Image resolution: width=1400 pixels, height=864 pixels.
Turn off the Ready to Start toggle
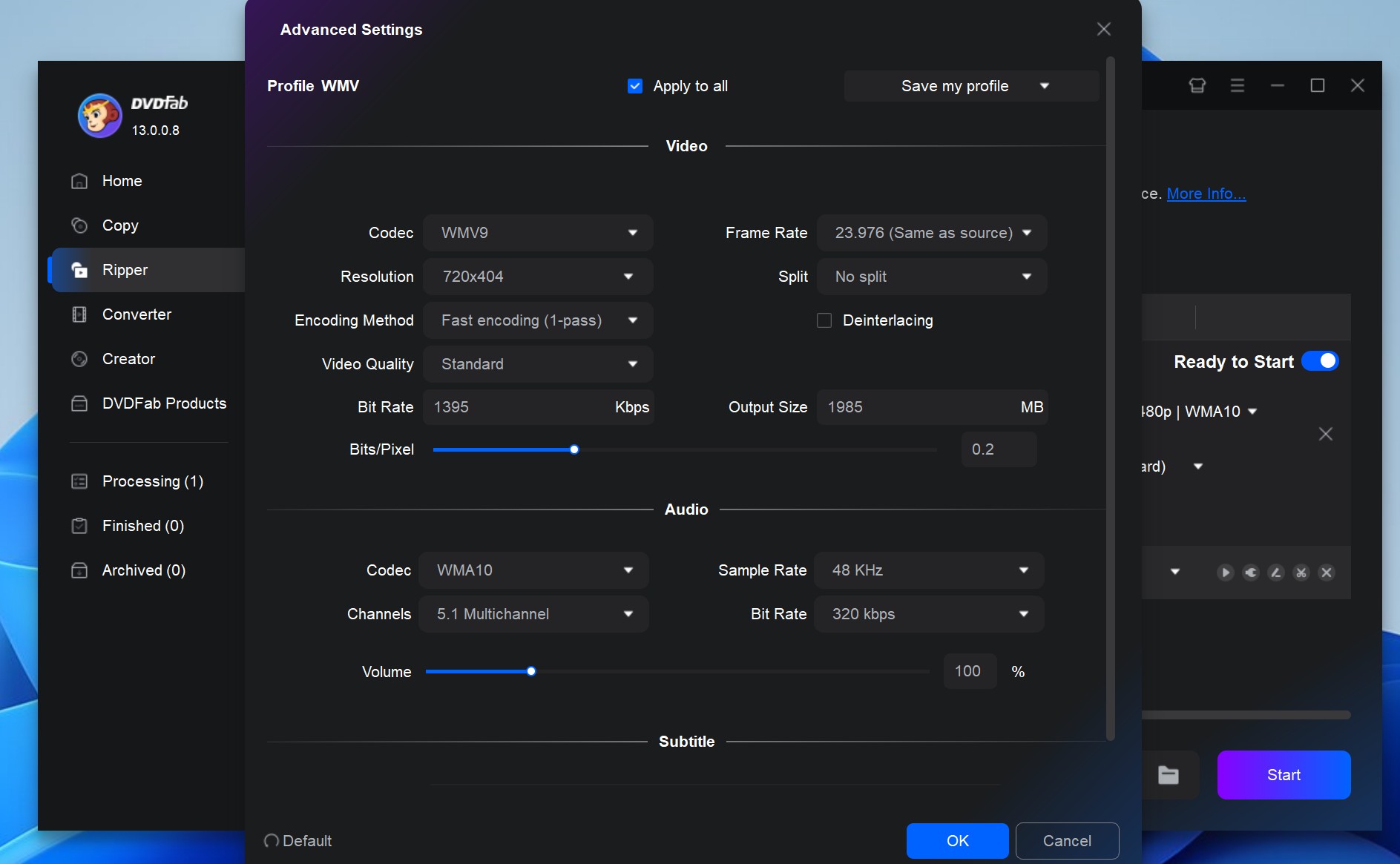(x=1321, y=361)
